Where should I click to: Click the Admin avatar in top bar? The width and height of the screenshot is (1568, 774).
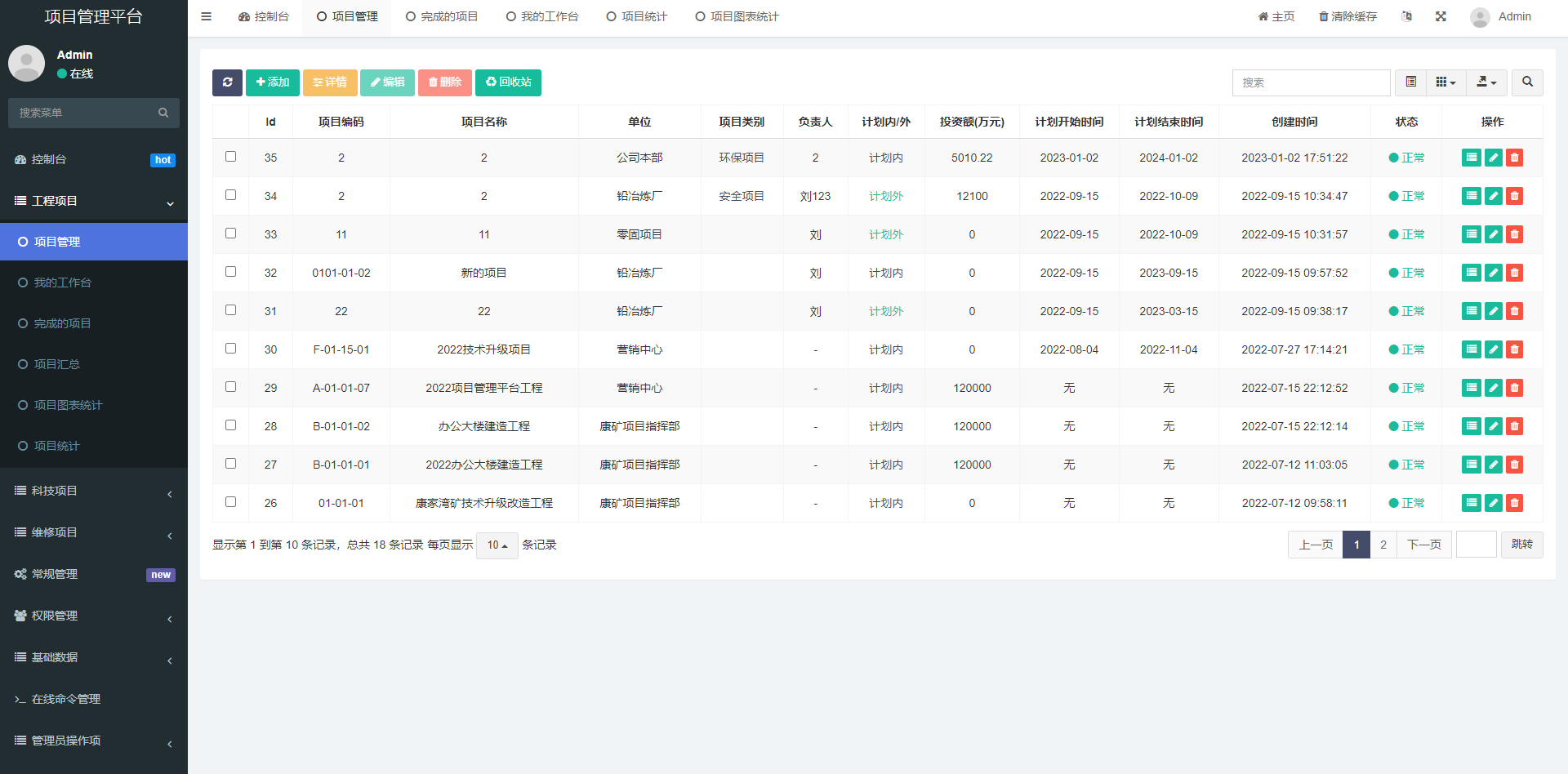coord(1480,17)
